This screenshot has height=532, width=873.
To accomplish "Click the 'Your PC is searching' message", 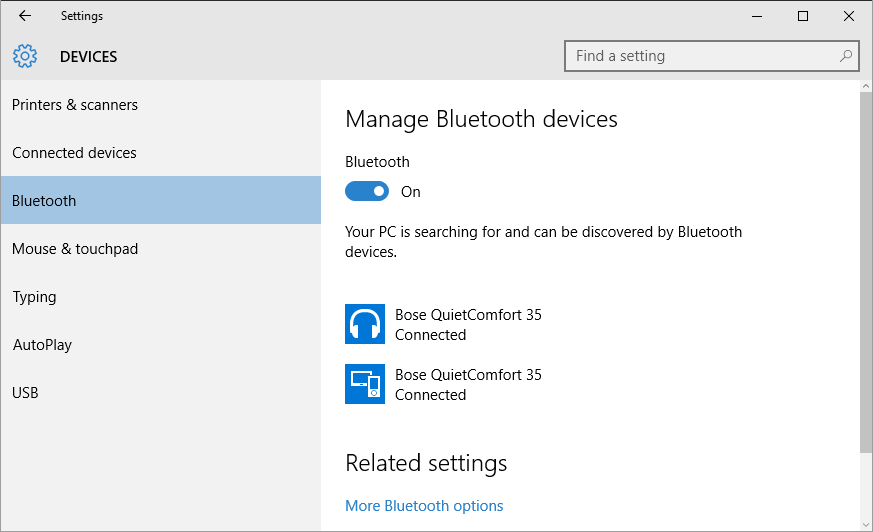I will point(543,242).
